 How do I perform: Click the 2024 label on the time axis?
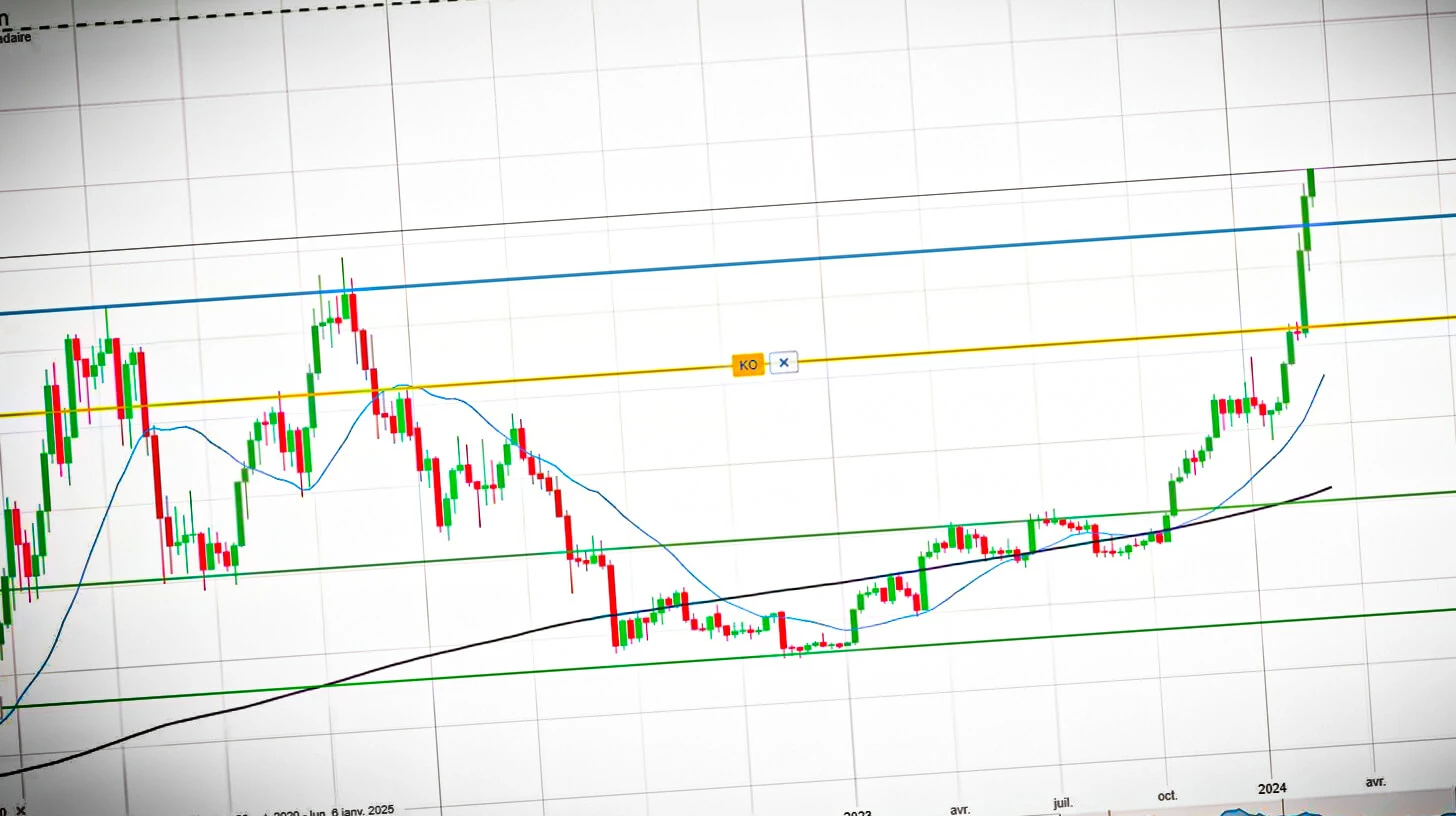[x=1275, y=789]
